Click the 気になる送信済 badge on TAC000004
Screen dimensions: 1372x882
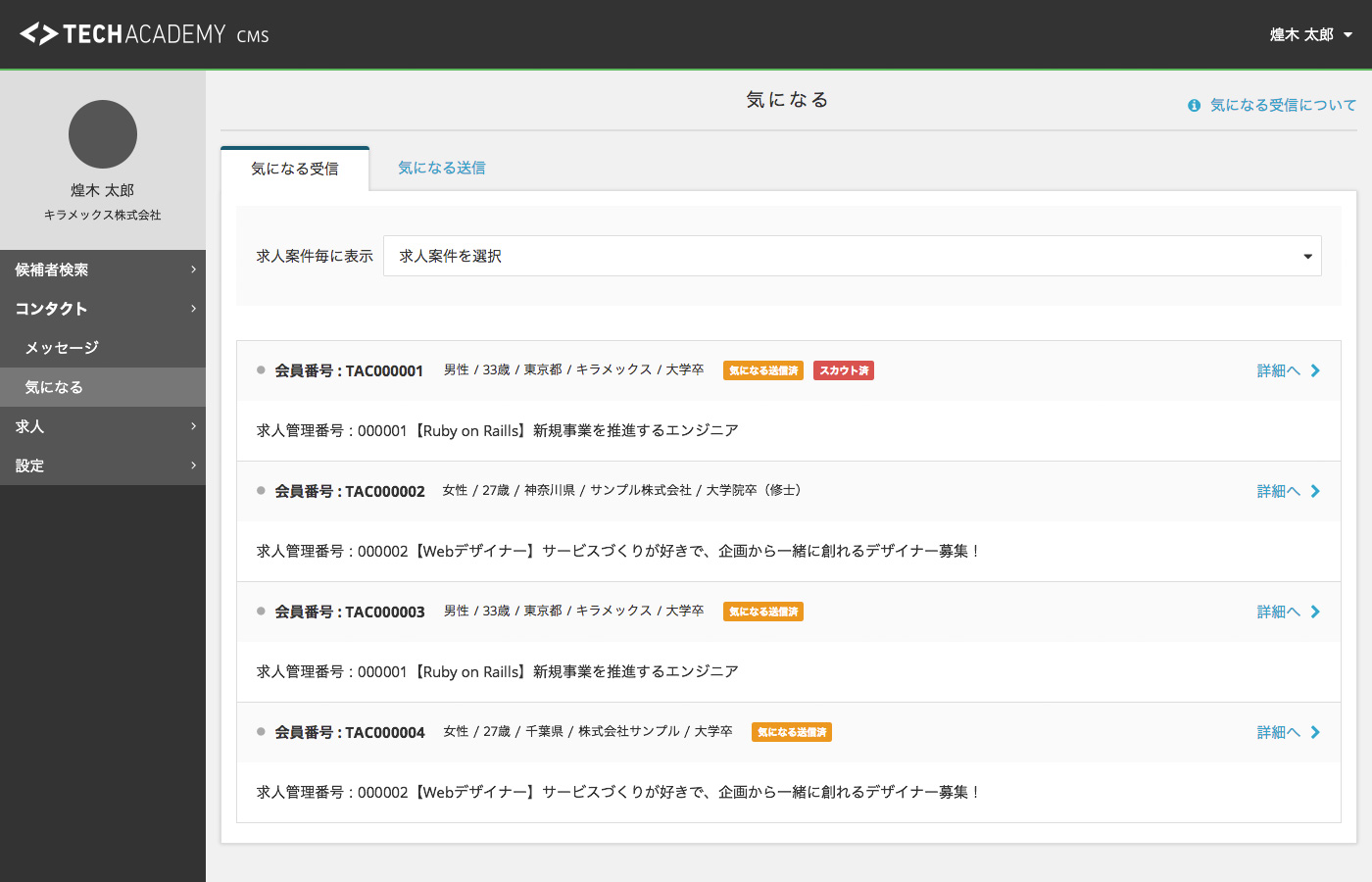791,732
